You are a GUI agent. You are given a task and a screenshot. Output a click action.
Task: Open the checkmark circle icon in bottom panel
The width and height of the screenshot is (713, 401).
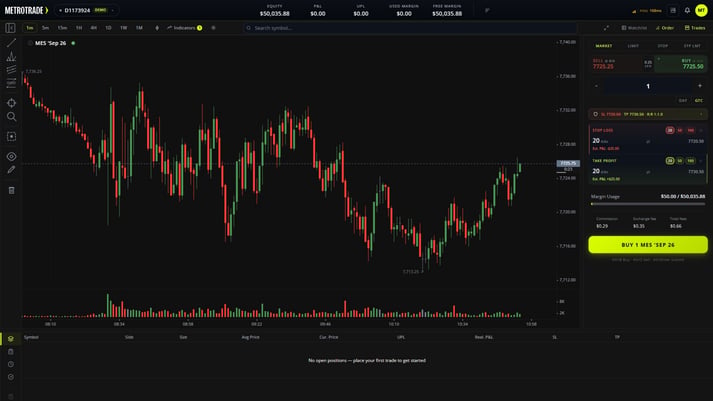[x=11, y=377]
